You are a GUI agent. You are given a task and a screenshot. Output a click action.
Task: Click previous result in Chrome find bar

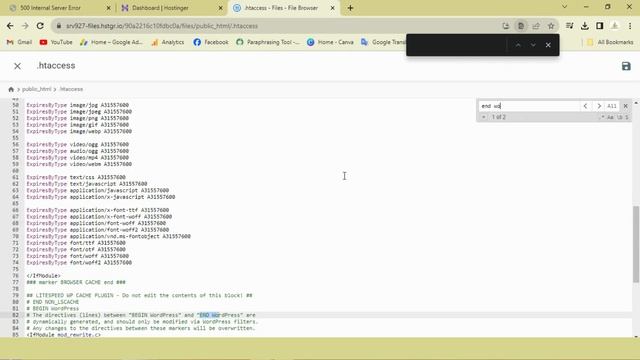[518, 45]
